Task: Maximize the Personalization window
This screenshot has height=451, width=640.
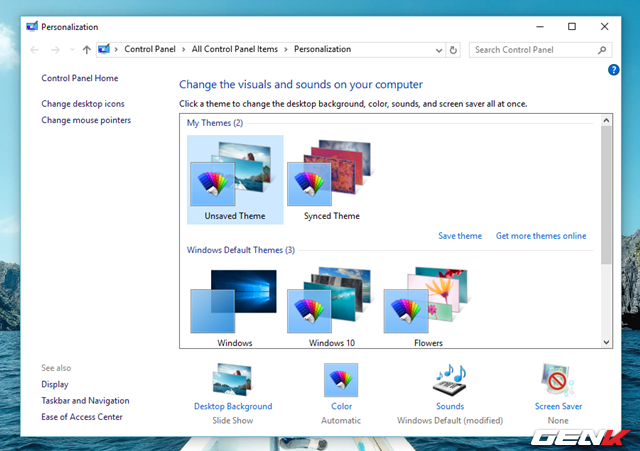Action: [x=572, y=27]
